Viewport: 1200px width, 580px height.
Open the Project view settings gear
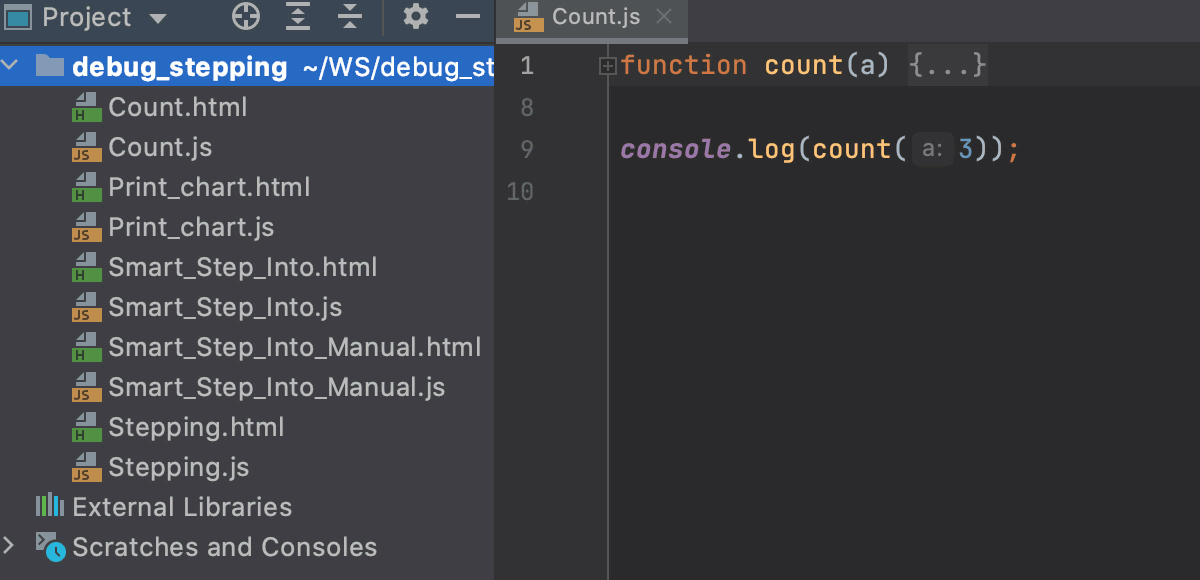[415, 17]
